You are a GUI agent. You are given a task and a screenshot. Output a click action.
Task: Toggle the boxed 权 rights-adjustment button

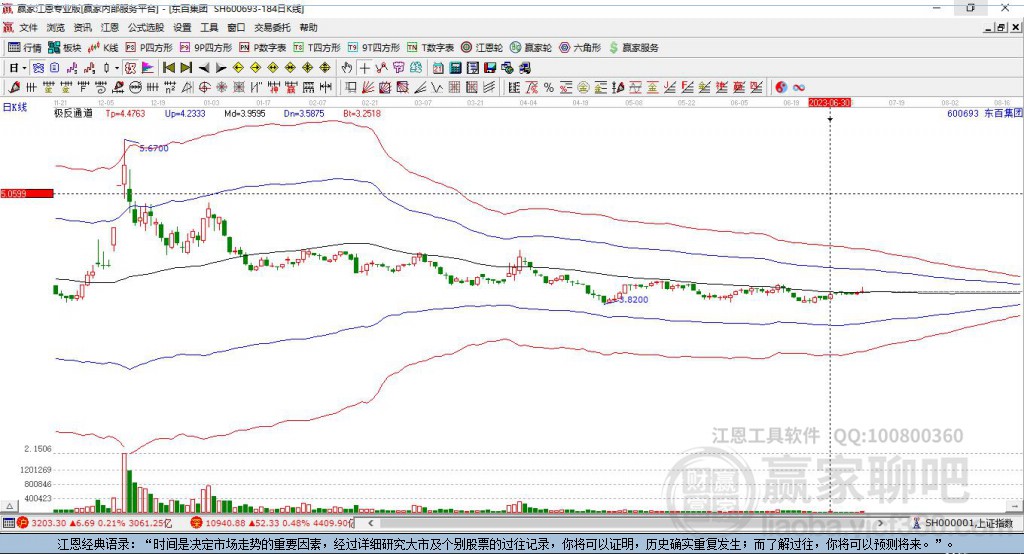tap(131, 68)
